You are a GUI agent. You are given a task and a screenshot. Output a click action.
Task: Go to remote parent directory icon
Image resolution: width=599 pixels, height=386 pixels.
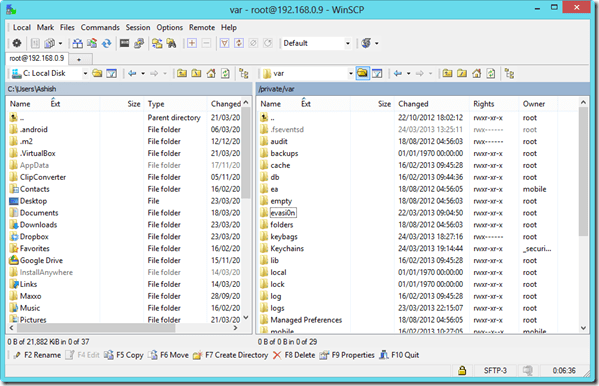(447, 73)
